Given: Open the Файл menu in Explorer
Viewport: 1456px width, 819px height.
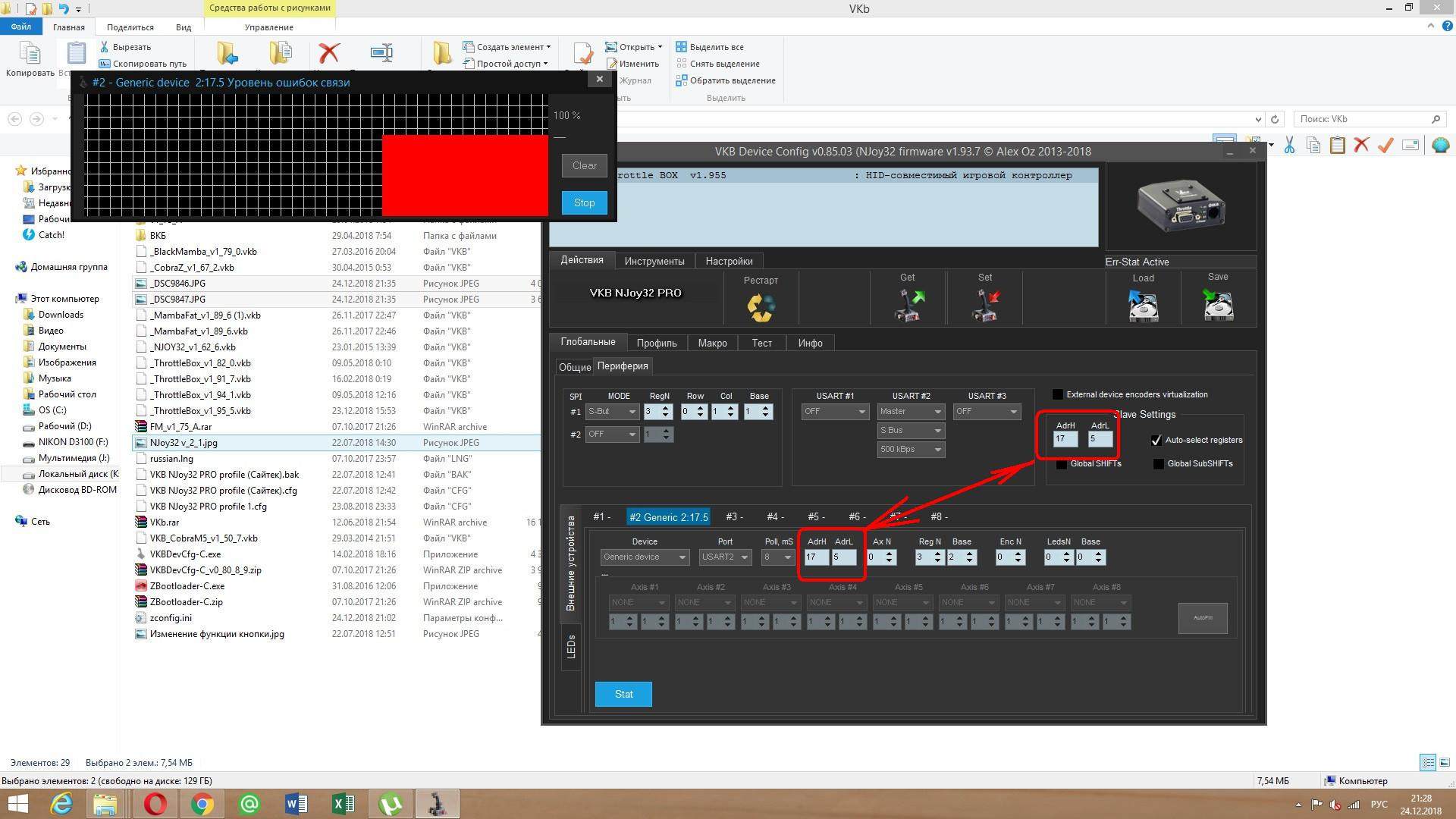Looking at the screenshot, I should coord(21,27).
